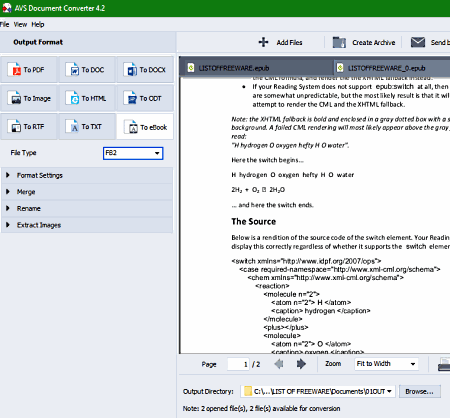Click the "Here the switch begins..." line
Image resolution: width=450 pixels, height=418 pixels.
coord(267,160)
